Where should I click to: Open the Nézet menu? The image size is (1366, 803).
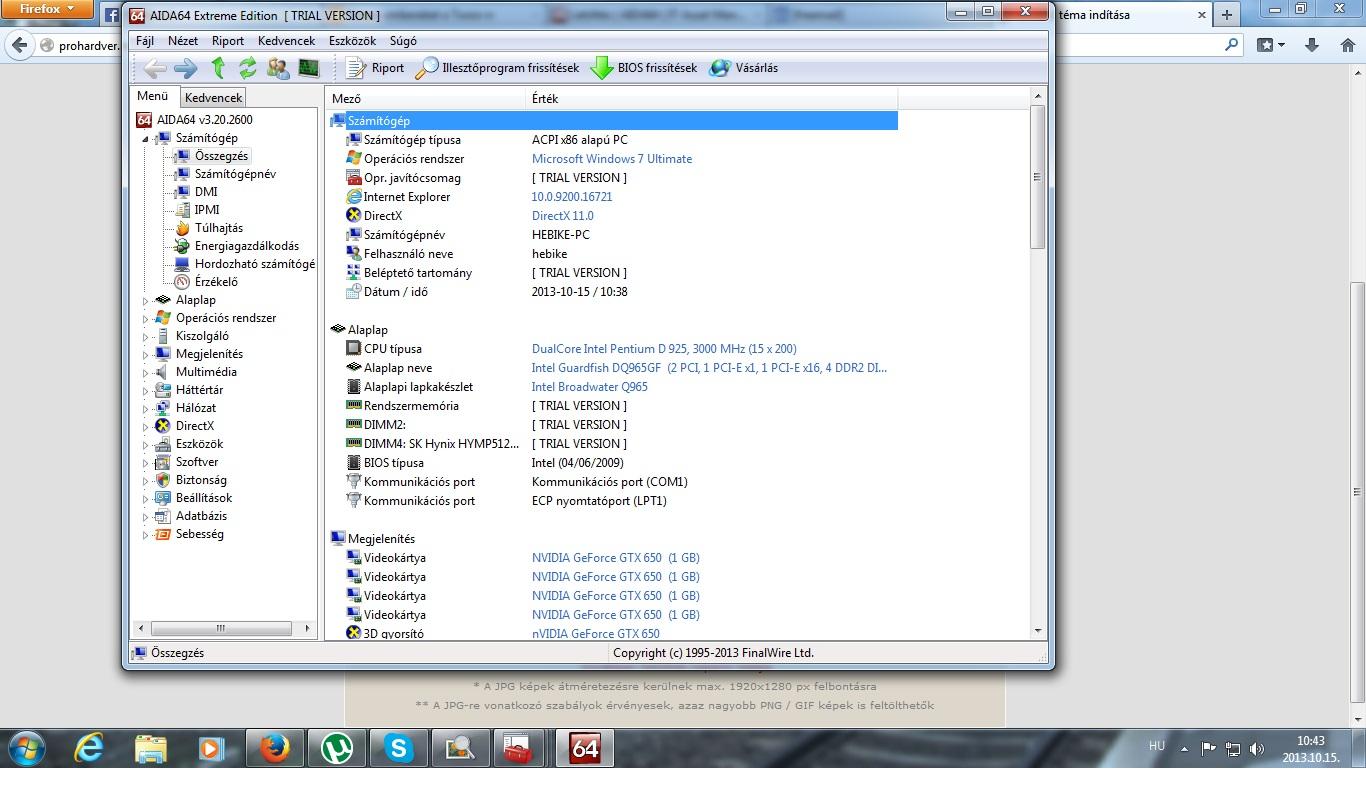(183, 41)
